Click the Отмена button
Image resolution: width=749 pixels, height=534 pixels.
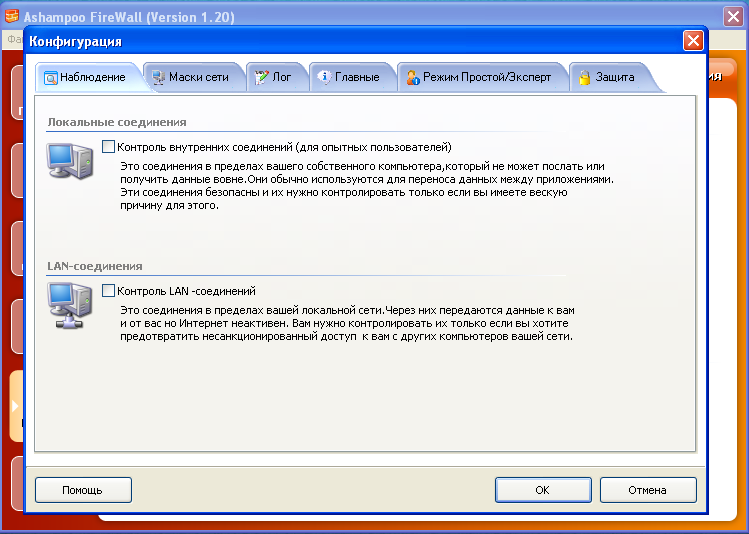pyautogui.click(x=648, y=490)
